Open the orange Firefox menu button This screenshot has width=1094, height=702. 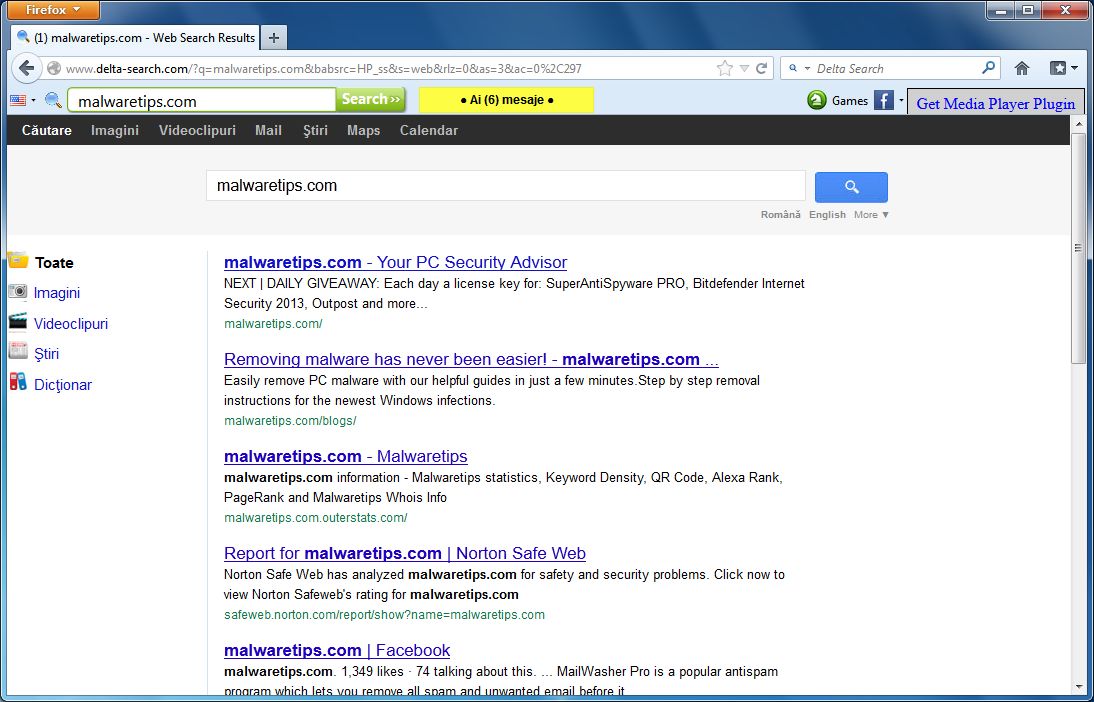coord(52,10)
